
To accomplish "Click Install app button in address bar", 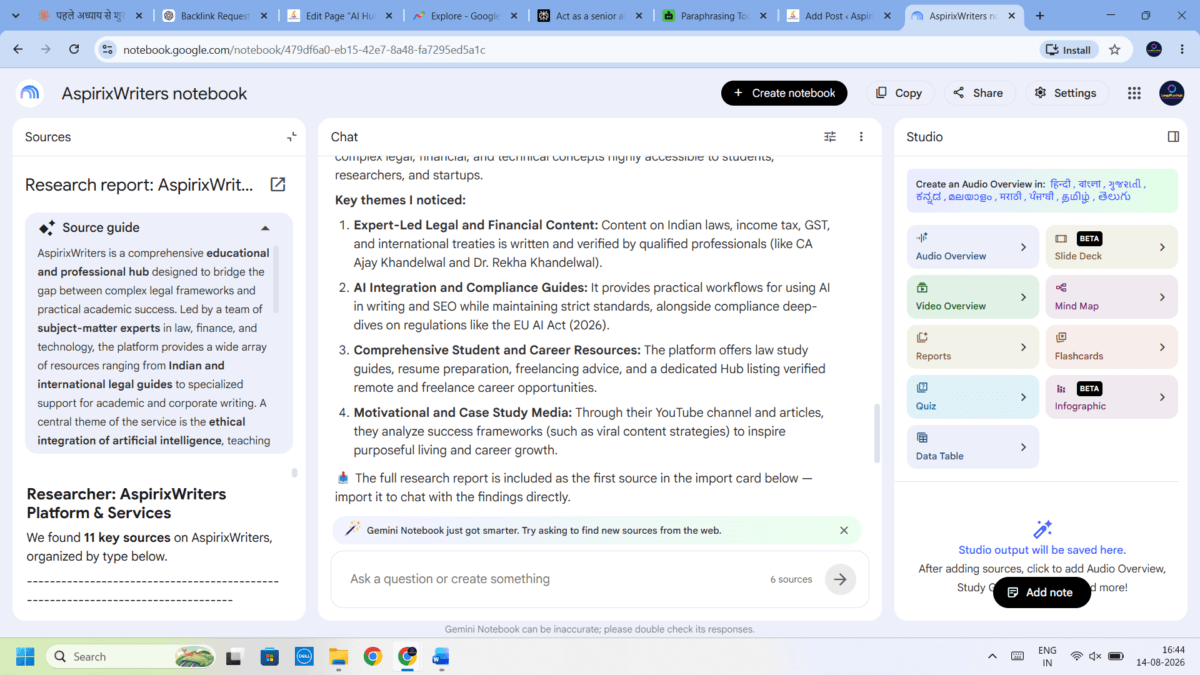I will tap(1069, 49).
